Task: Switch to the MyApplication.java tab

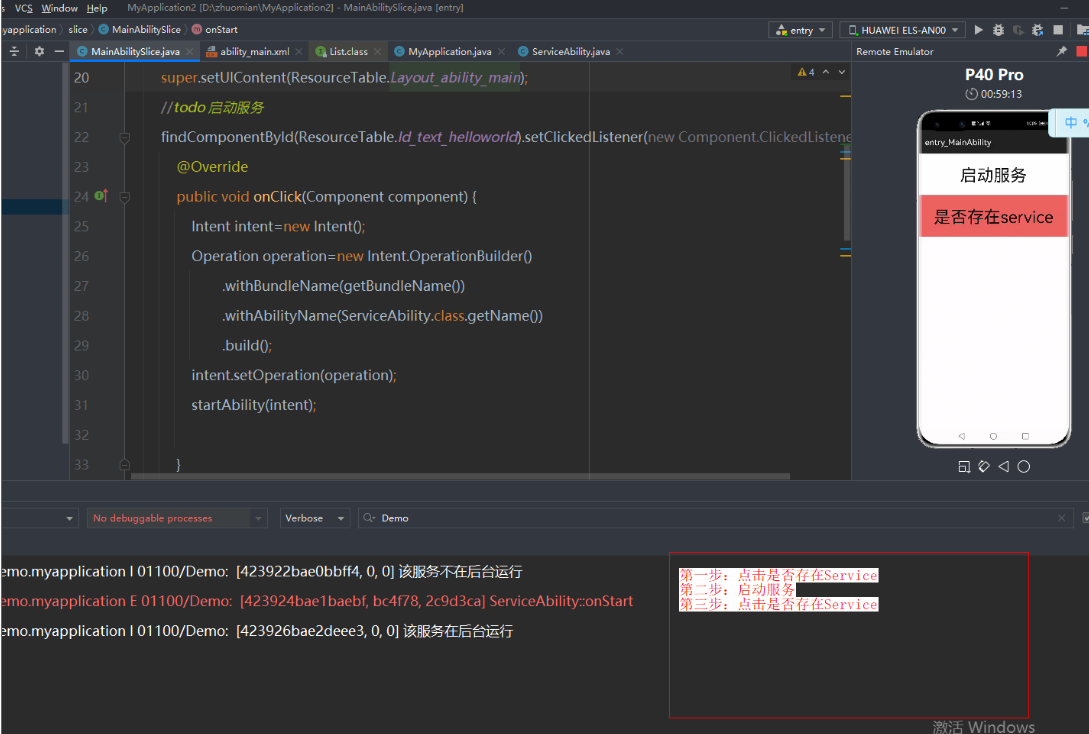Action: point(449,51)
